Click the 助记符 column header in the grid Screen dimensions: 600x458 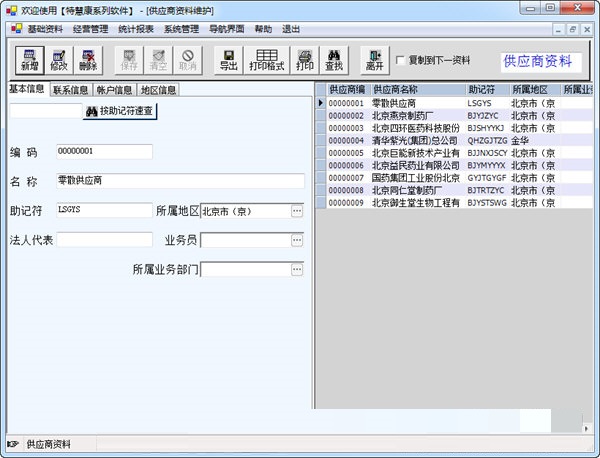(x=487, y=90)
